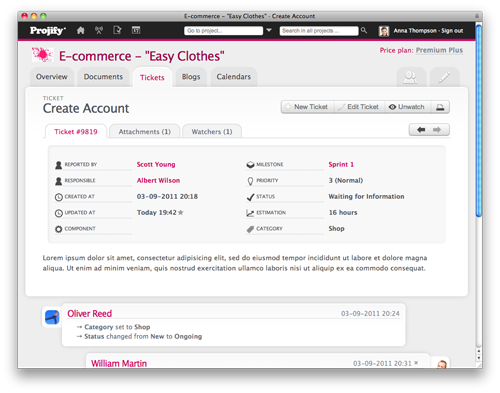Viewport: 500px width, 393px height.
Task: Delete William Martin's comment with the x
Action: point(416,363)
